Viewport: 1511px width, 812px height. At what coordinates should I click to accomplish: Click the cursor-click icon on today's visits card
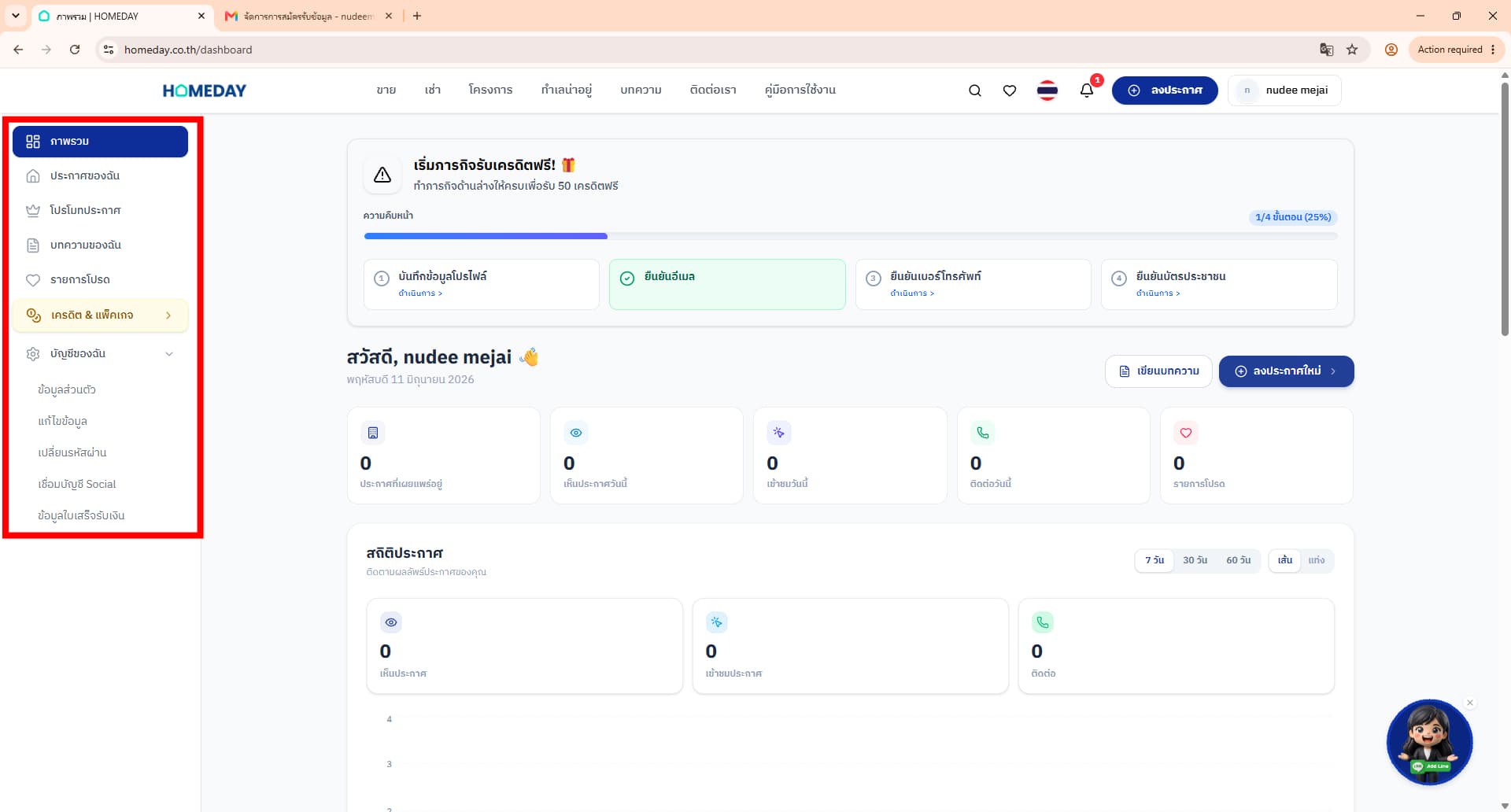click(x=779, y=433)
